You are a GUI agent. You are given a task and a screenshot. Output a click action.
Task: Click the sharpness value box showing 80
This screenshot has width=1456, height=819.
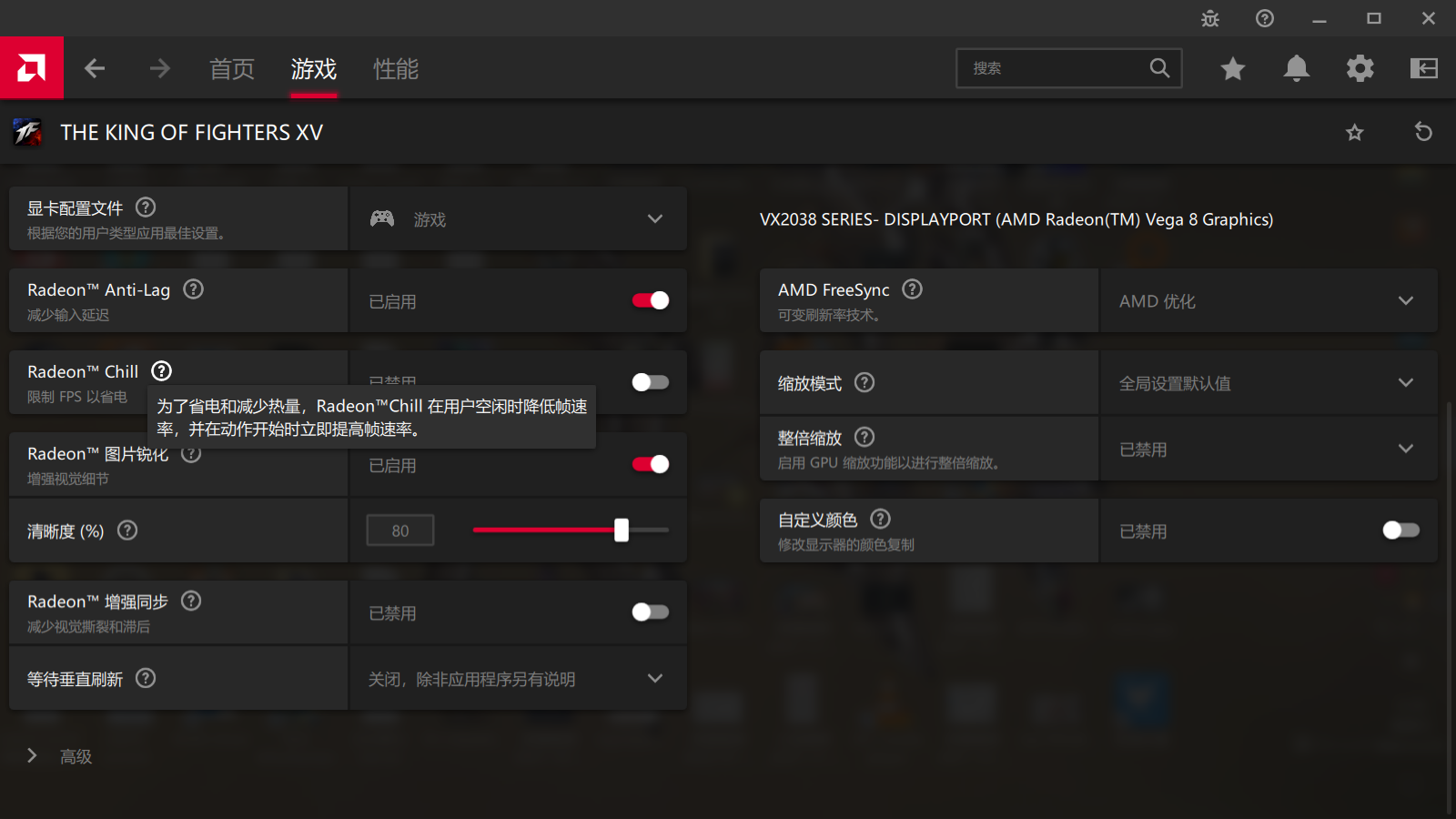click(x=400, y=531)
